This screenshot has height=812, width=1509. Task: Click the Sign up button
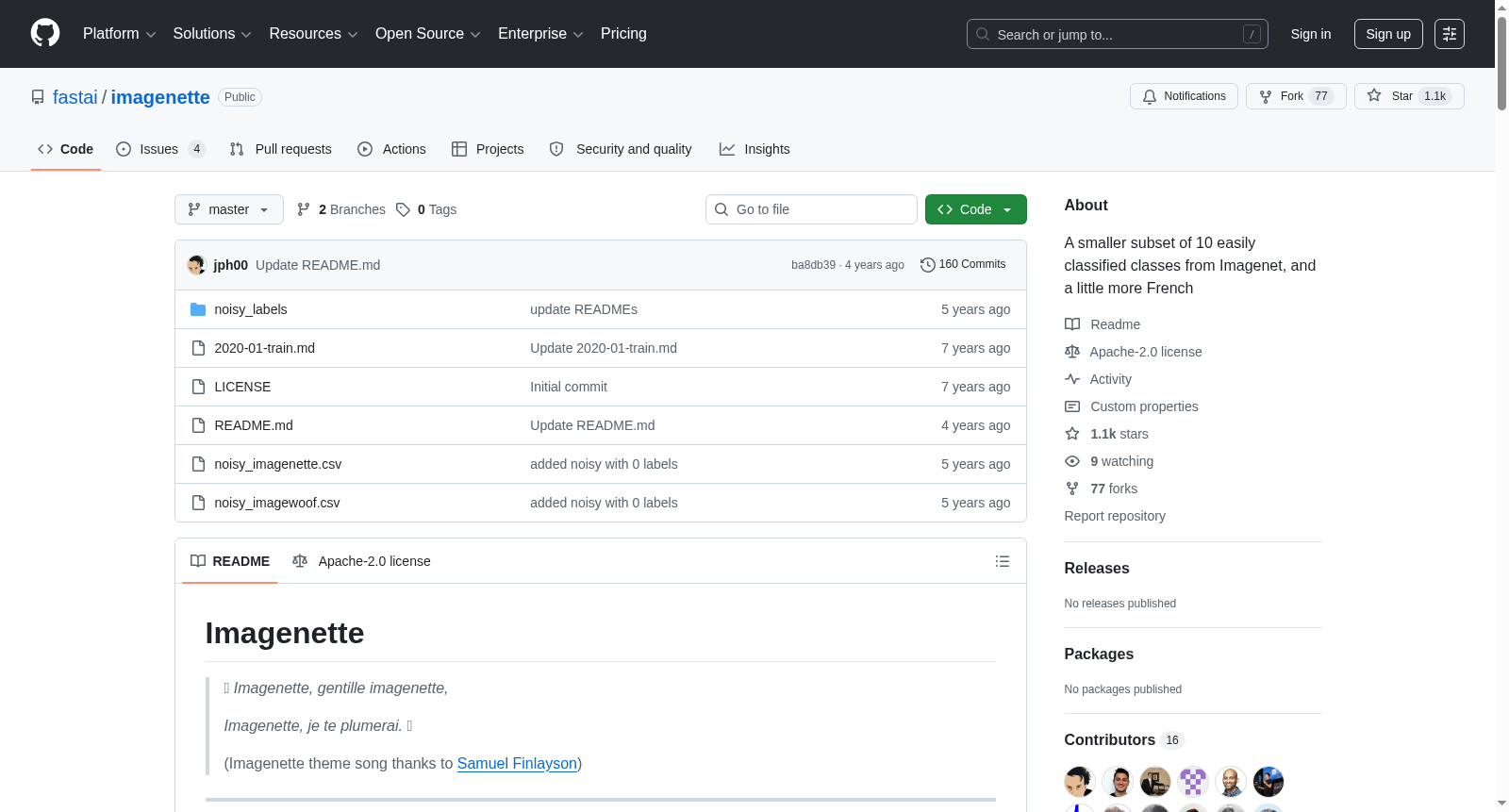pyautogui.click(x=1388, y=34)
